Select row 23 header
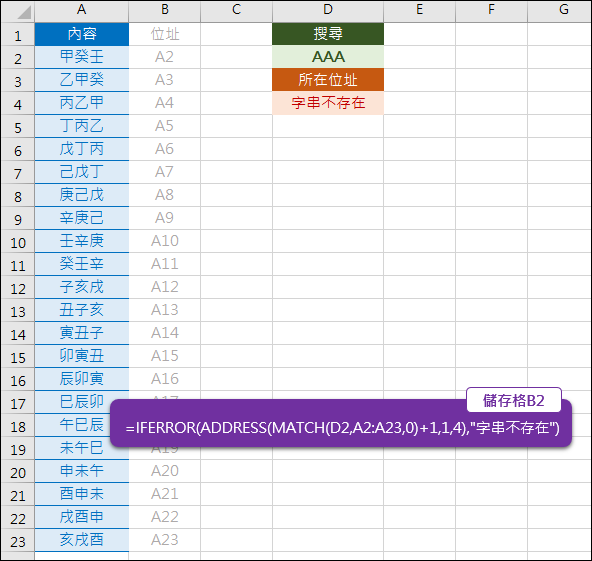This screenshot has width=592, height=561. tap(18, 541)
